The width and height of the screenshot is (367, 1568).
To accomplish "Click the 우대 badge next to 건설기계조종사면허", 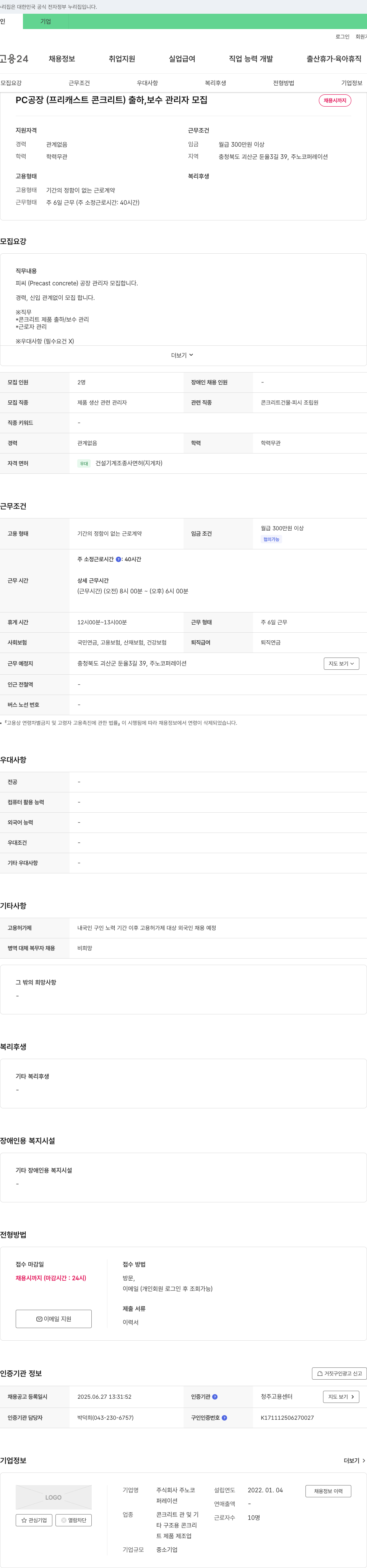I will pyautogui.click(x=84, y=463).
